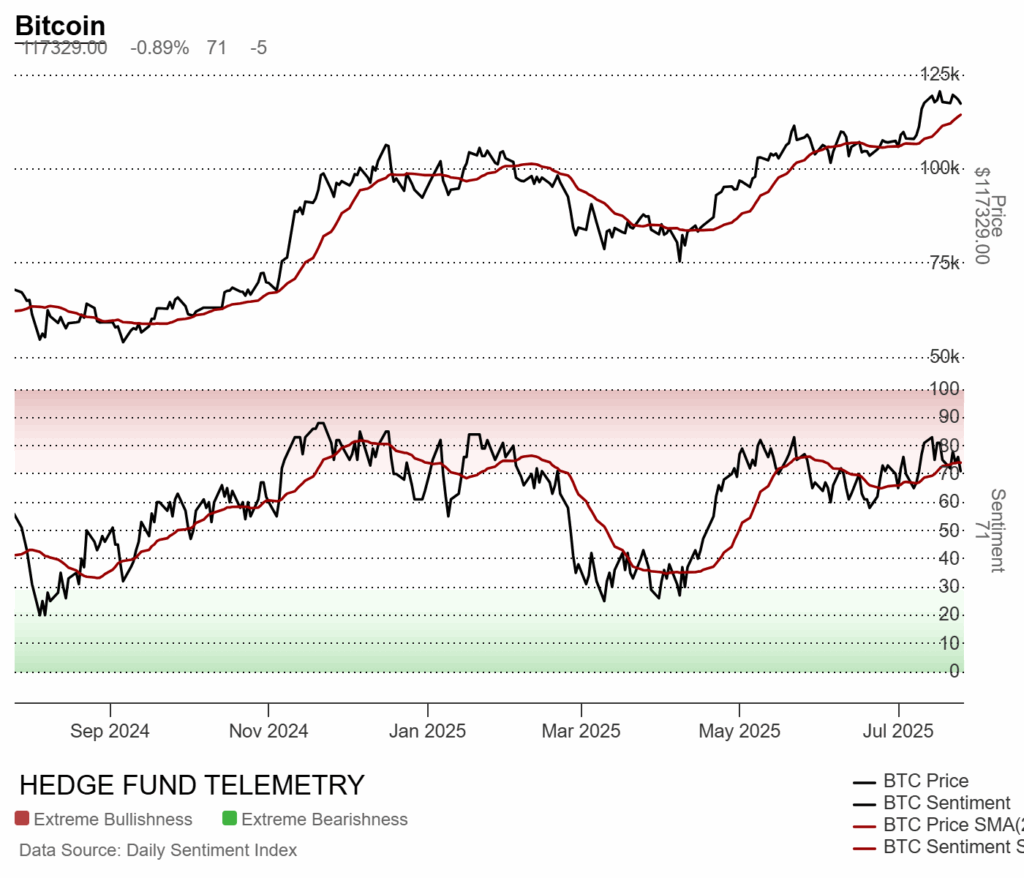The image size is (1024, 878).
Task: Click the 125k price axis label
Action: (940, 74)
